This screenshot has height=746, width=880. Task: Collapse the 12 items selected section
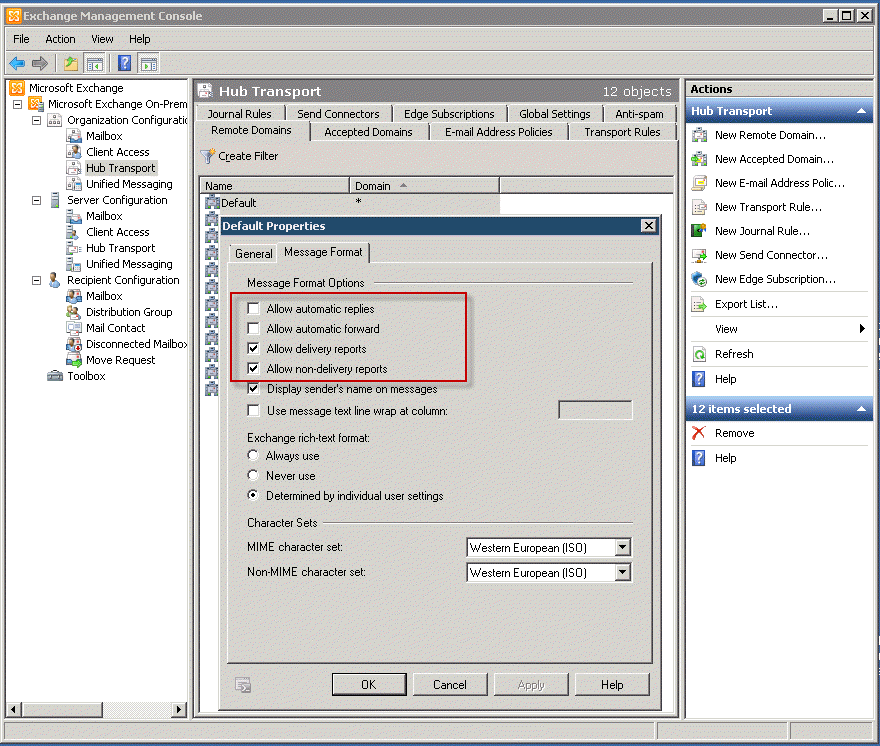pos(861,409)
